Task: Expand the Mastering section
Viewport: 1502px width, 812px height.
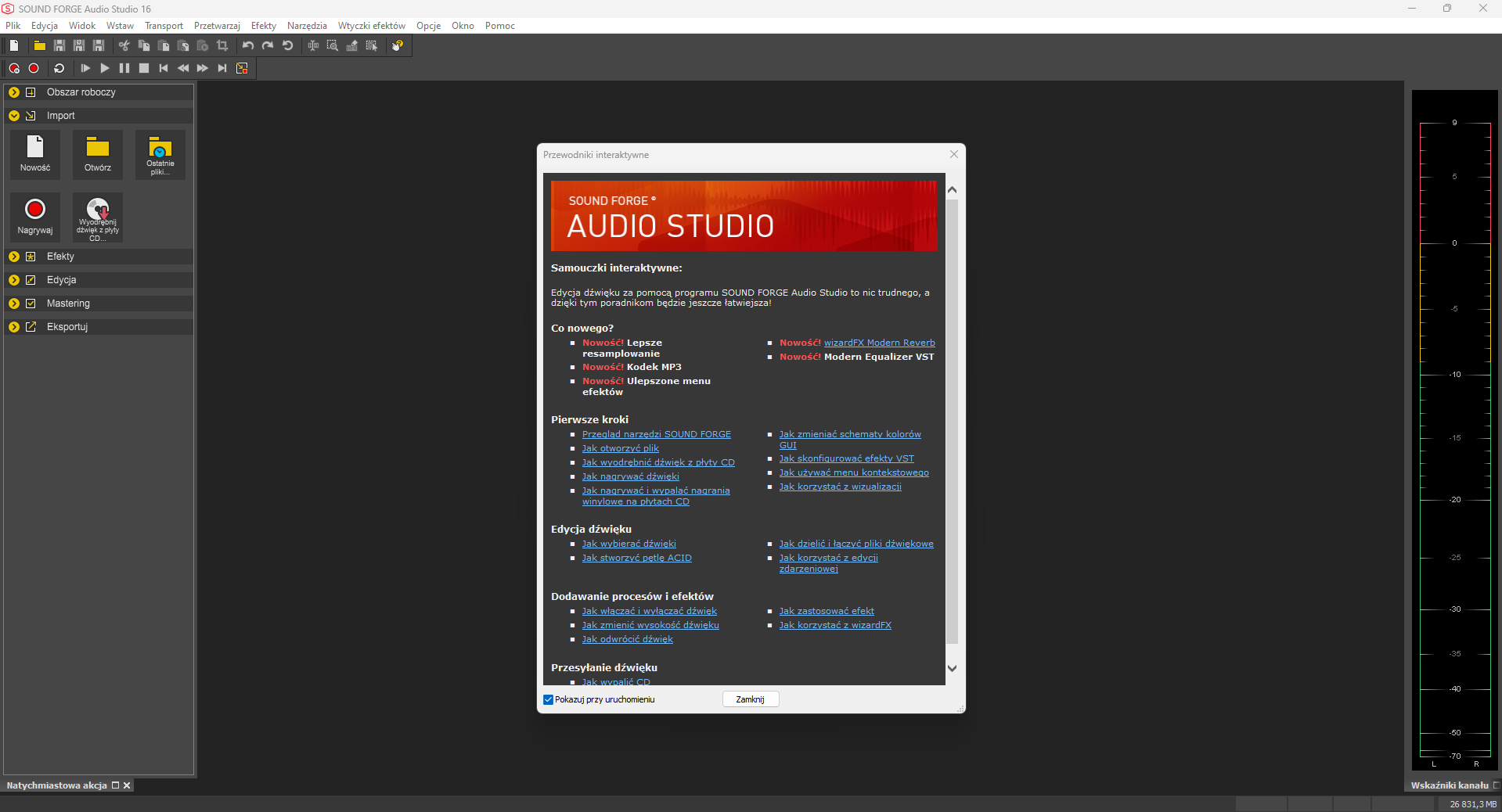Action: click(x=14, y=304)
